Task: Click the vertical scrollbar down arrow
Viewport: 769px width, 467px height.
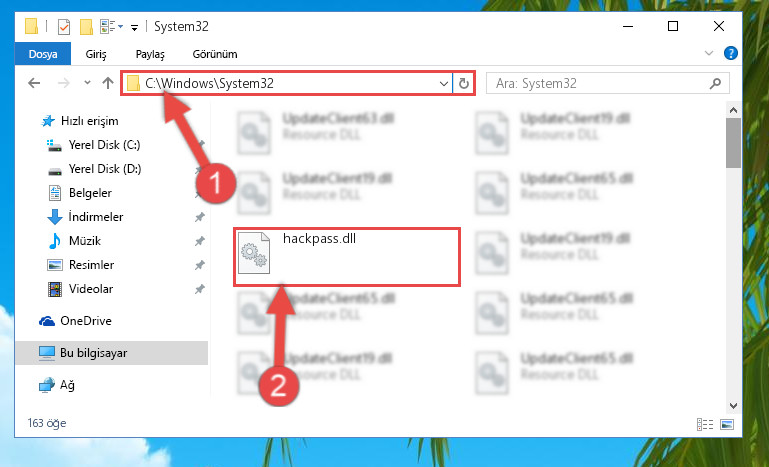Action: (733, 405)
